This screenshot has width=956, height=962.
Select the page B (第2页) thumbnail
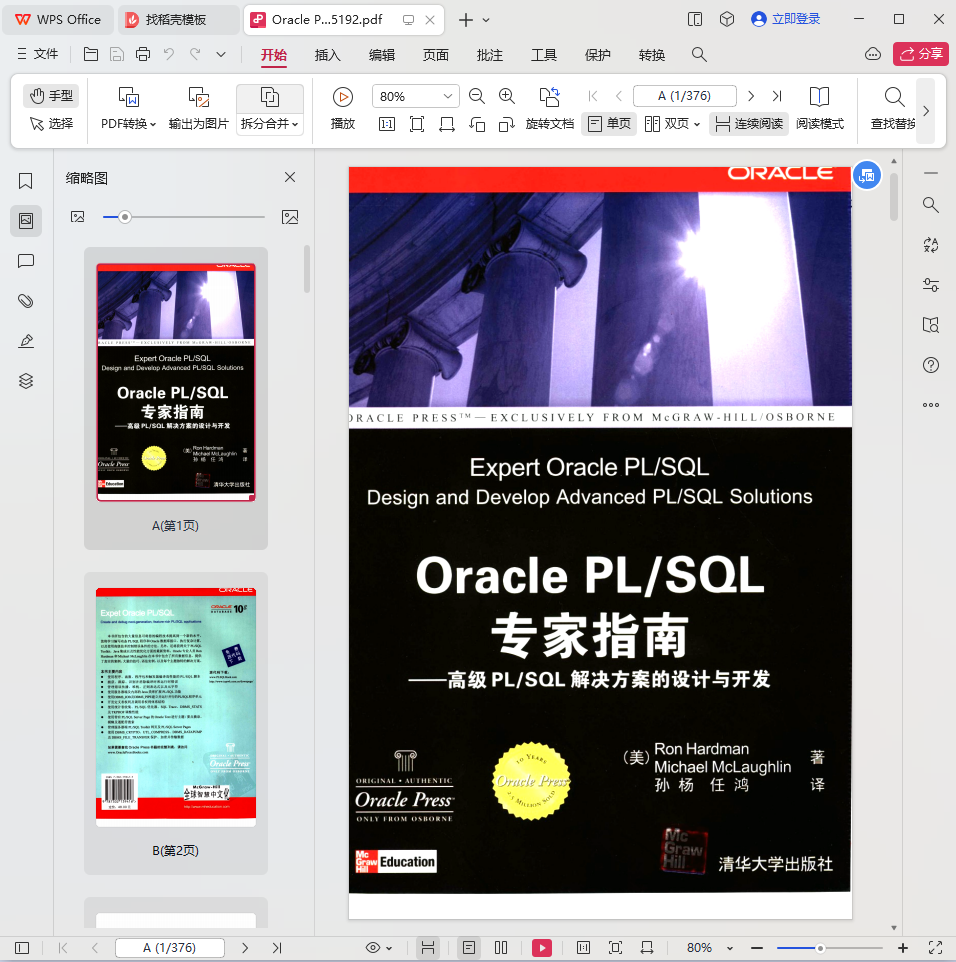176,706
